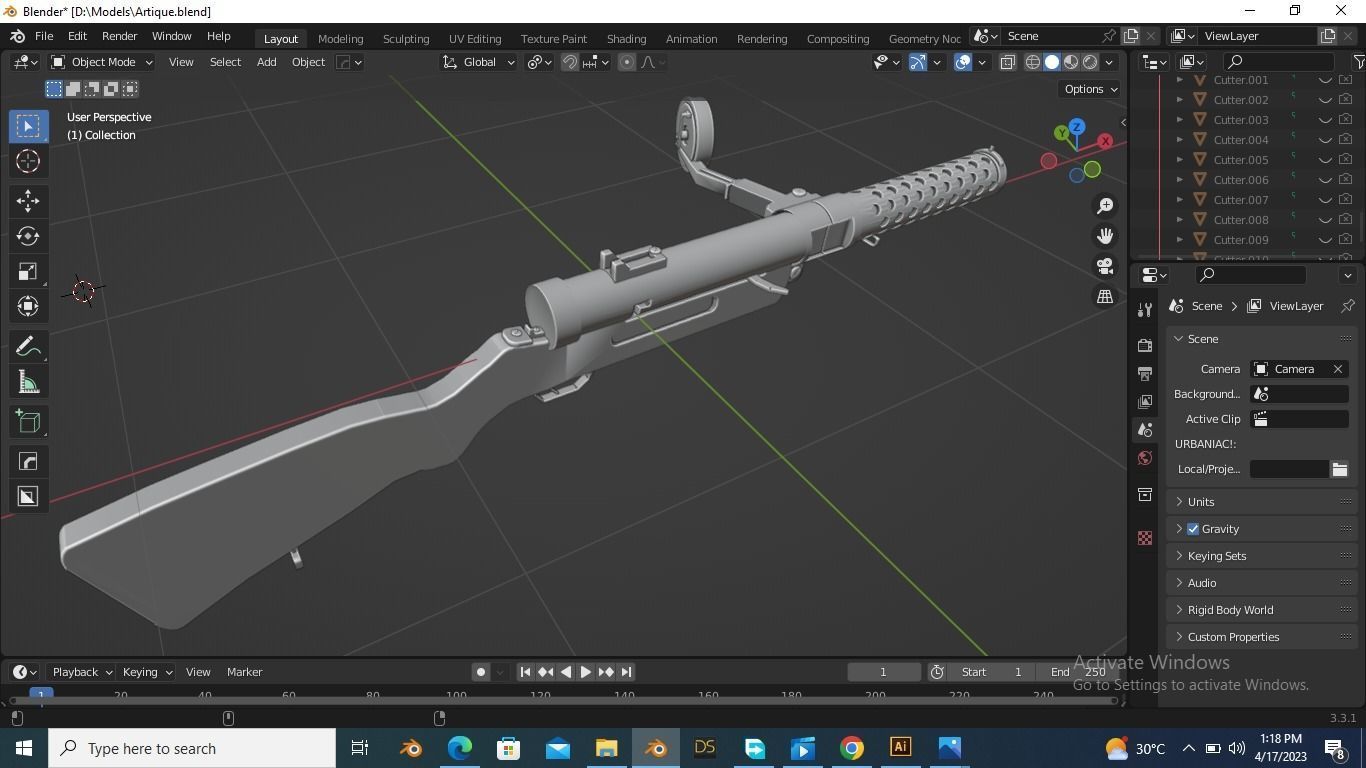Open the File menu

[x=44, y=36]
